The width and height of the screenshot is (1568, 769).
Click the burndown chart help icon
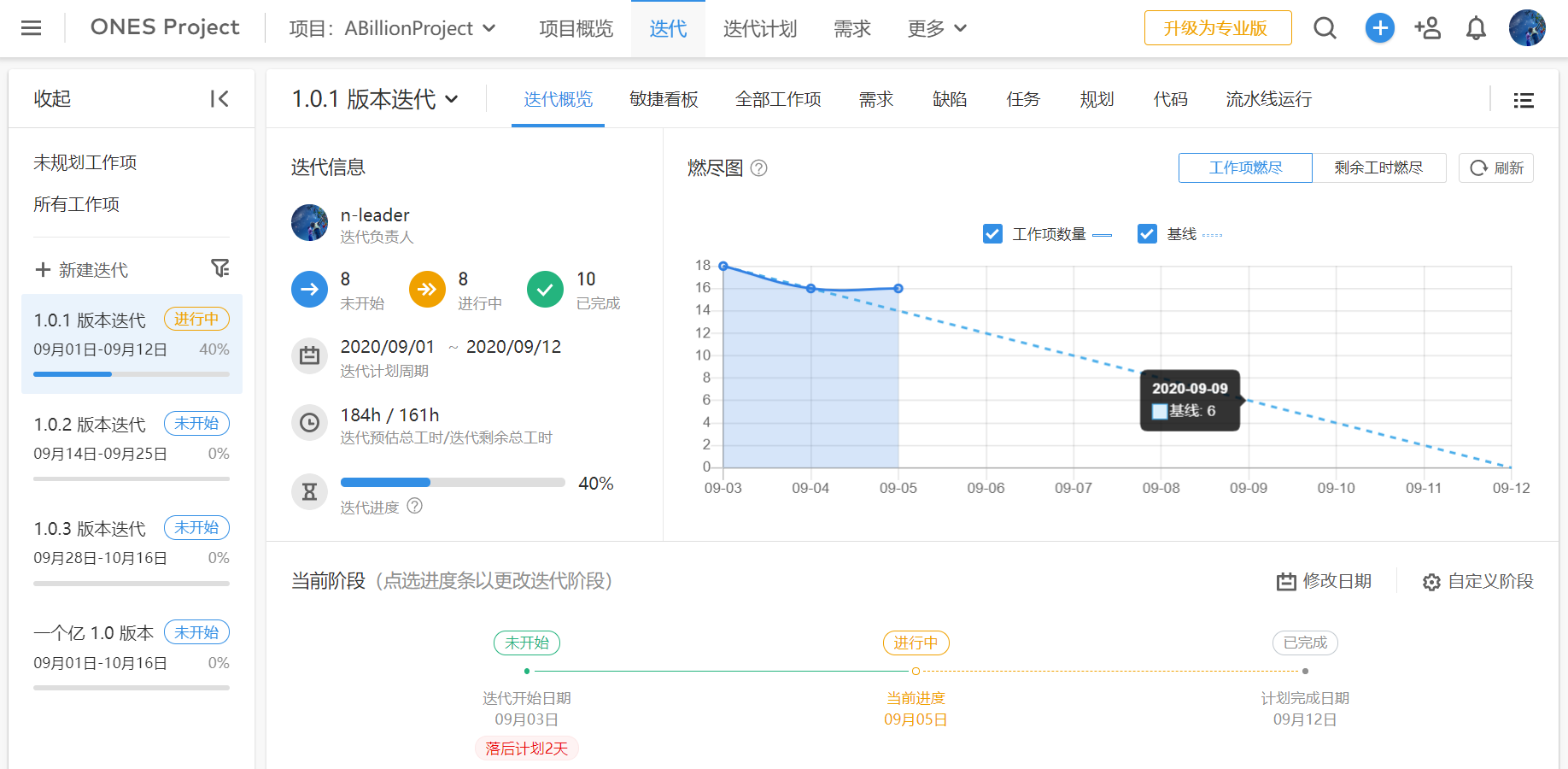(x=758, y=168)
